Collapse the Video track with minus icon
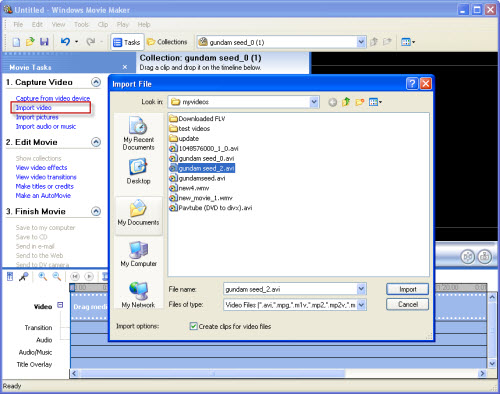Image resolution: width=500 pixels, height=394 pixels. 60,305
